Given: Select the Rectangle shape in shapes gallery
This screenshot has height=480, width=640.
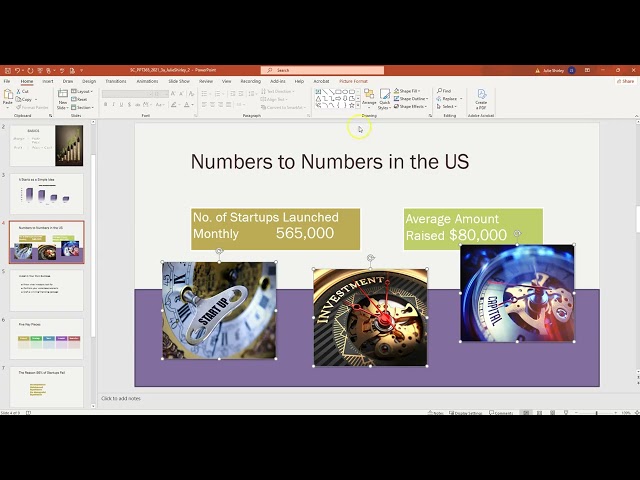Looking at the screenshot, I should tap(338, 92).
